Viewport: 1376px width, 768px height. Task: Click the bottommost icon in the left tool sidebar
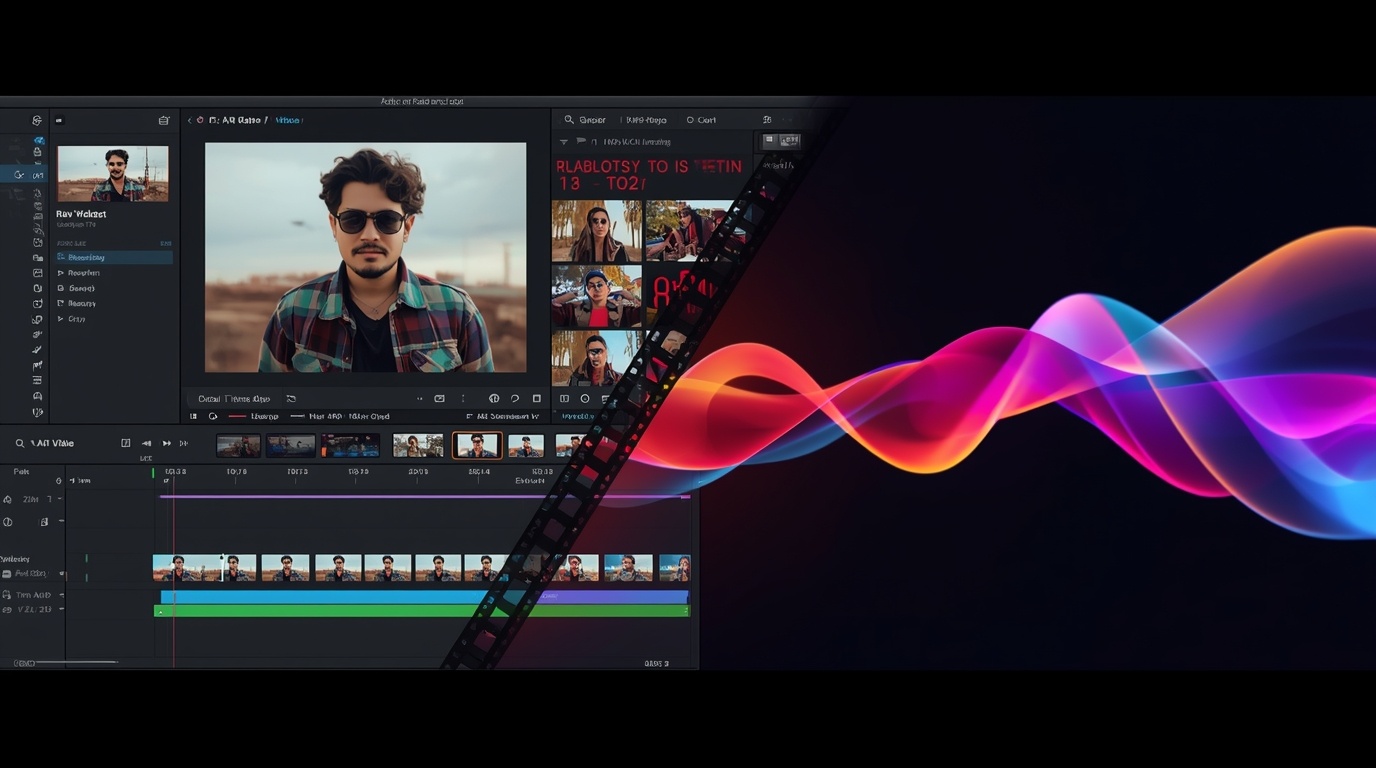(38, 412)
